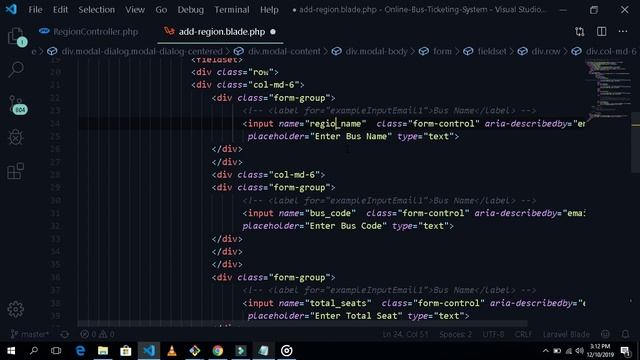
Task: Open the div.col-md-6 breadcrumb item
Action: tap(611, 51)
